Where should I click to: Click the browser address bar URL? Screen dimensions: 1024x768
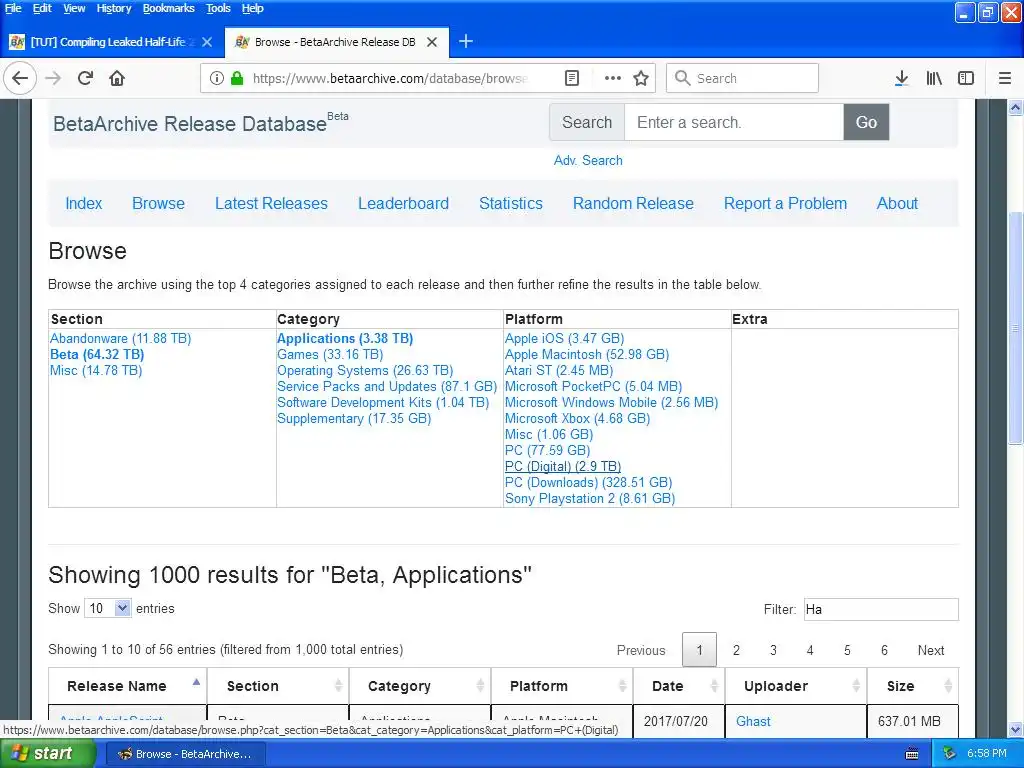[x=390, y=78]
